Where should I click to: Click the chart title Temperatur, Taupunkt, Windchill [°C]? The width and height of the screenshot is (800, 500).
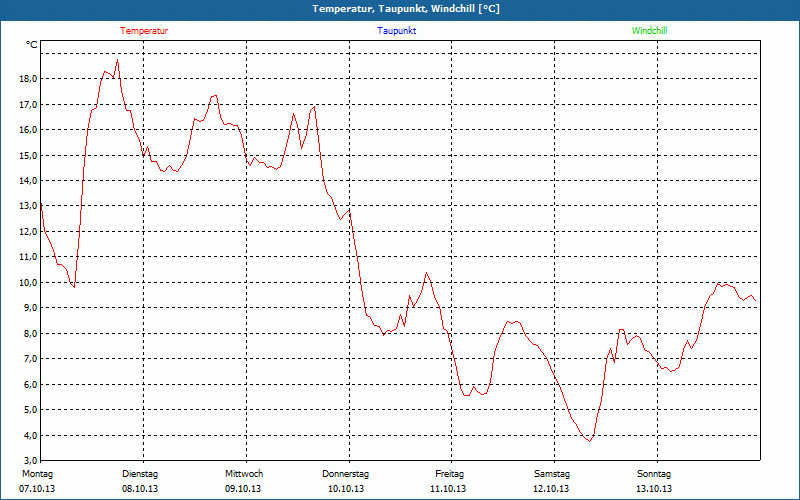click(406, 9)
